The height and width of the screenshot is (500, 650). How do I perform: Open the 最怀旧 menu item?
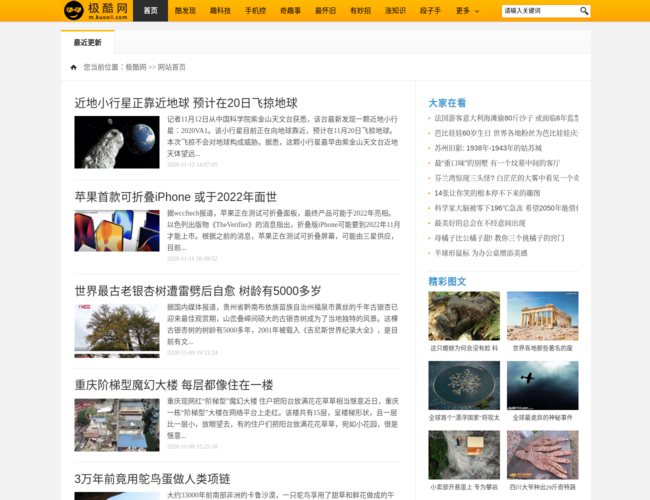pyautogui.click(x=325, y=11)
